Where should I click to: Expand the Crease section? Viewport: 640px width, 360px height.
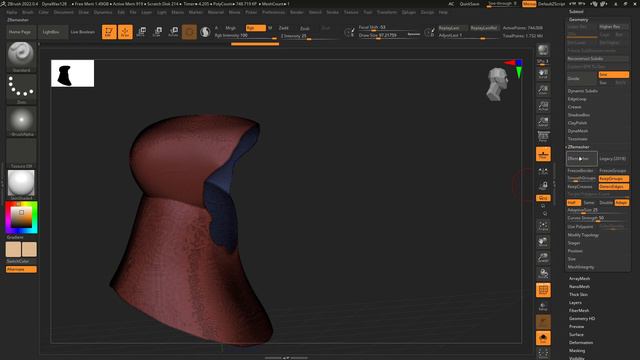tap(574, 107)
